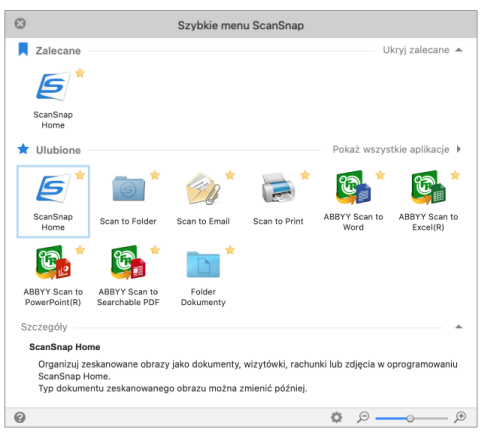Choose the Scan to Folder icon
The width and height of the screenshot is (481, 438).
click(128, 189)
